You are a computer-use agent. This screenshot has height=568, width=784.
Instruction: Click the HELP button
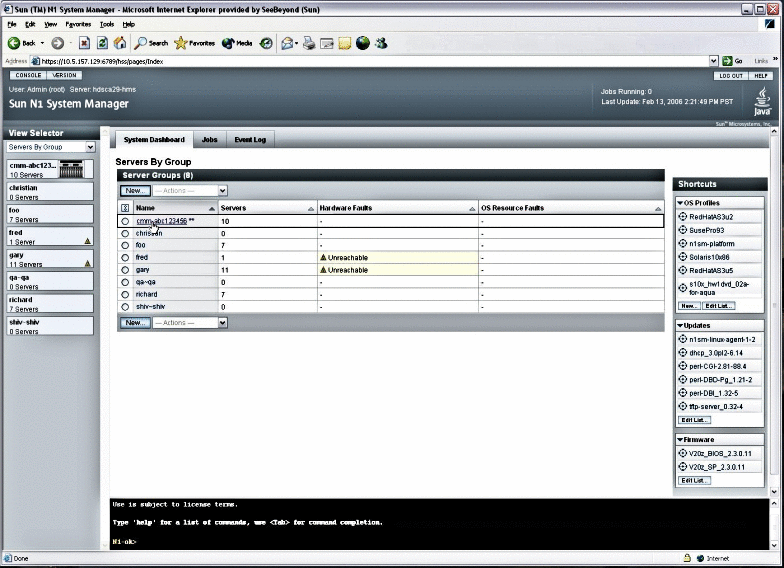[x=760, y=76]
